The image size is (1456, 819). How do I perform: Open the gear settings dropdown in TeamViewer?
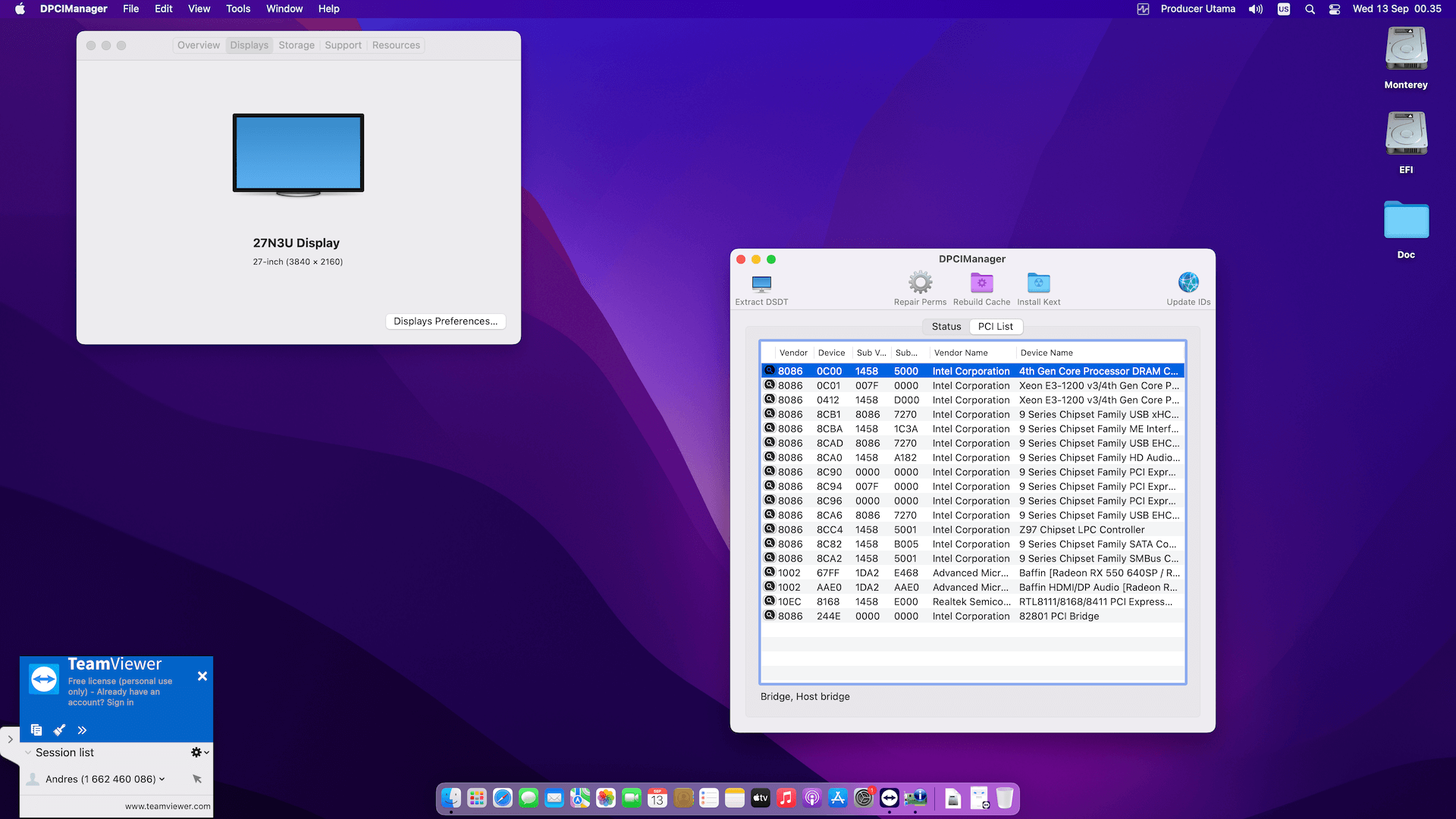click(x=199, y=752)
